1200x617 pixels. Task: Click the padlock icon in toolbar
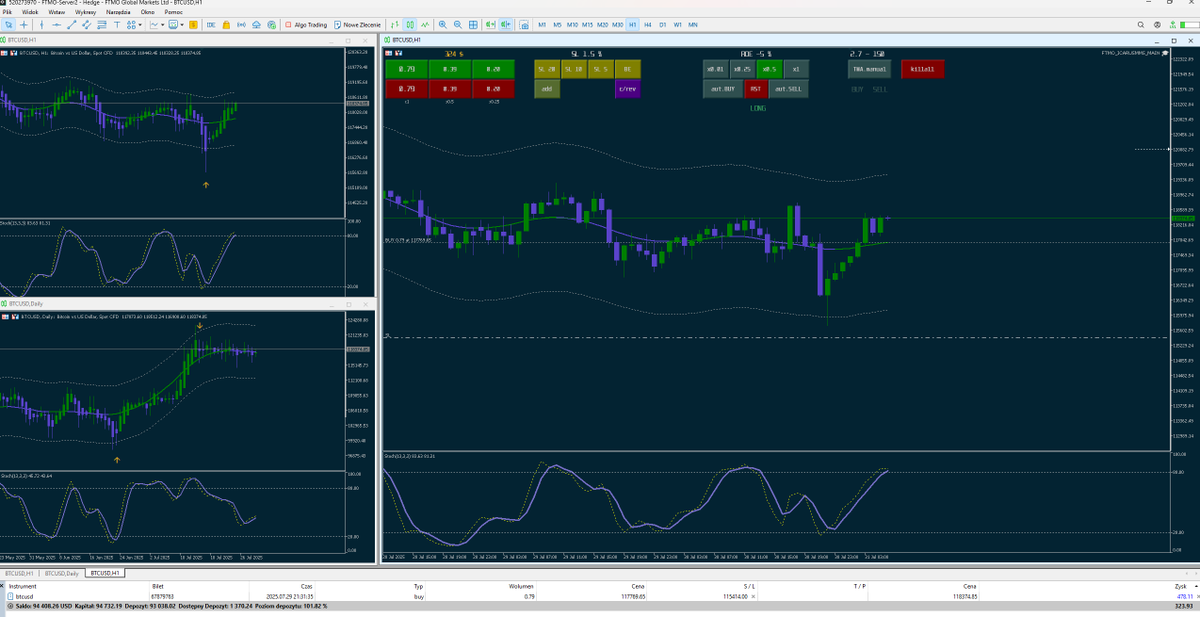click(x=226, y=24)
